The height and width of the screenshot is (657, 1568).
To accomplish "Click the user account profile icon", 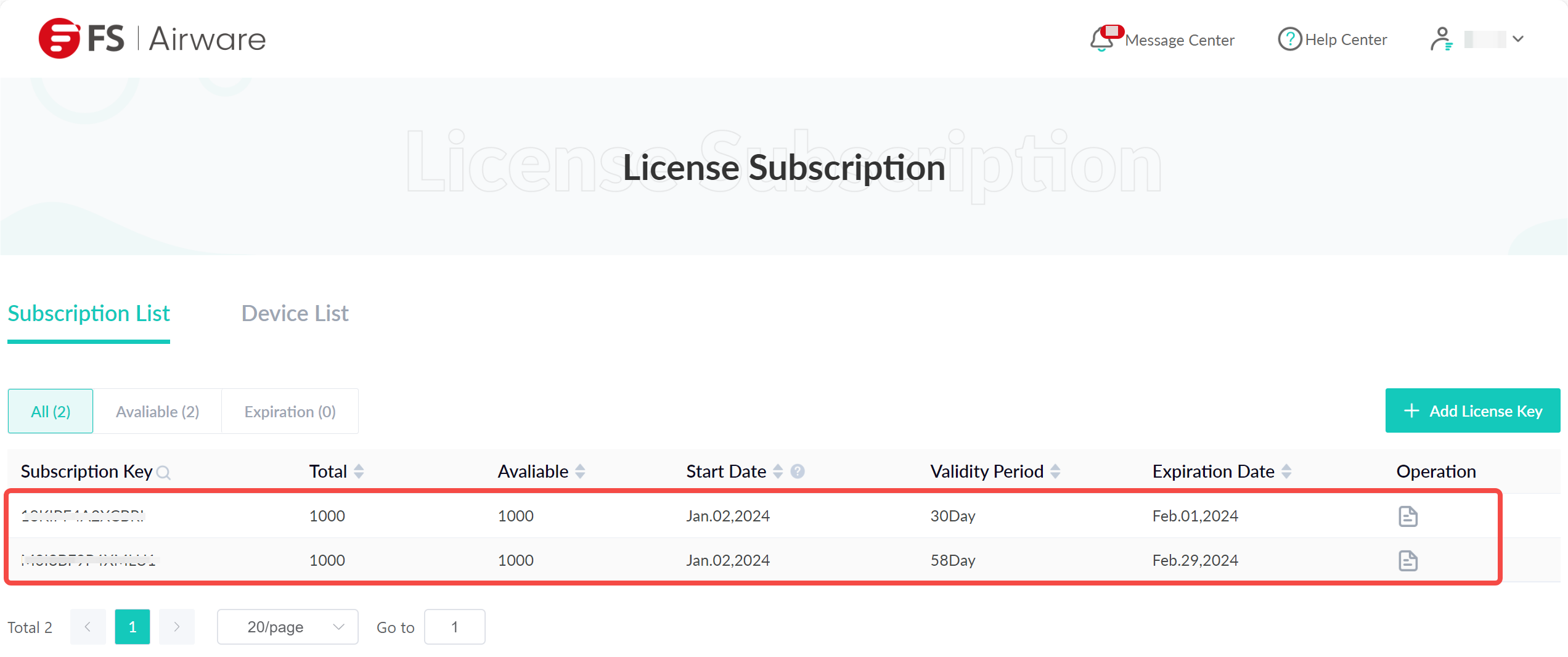I will click(1441, 39).
